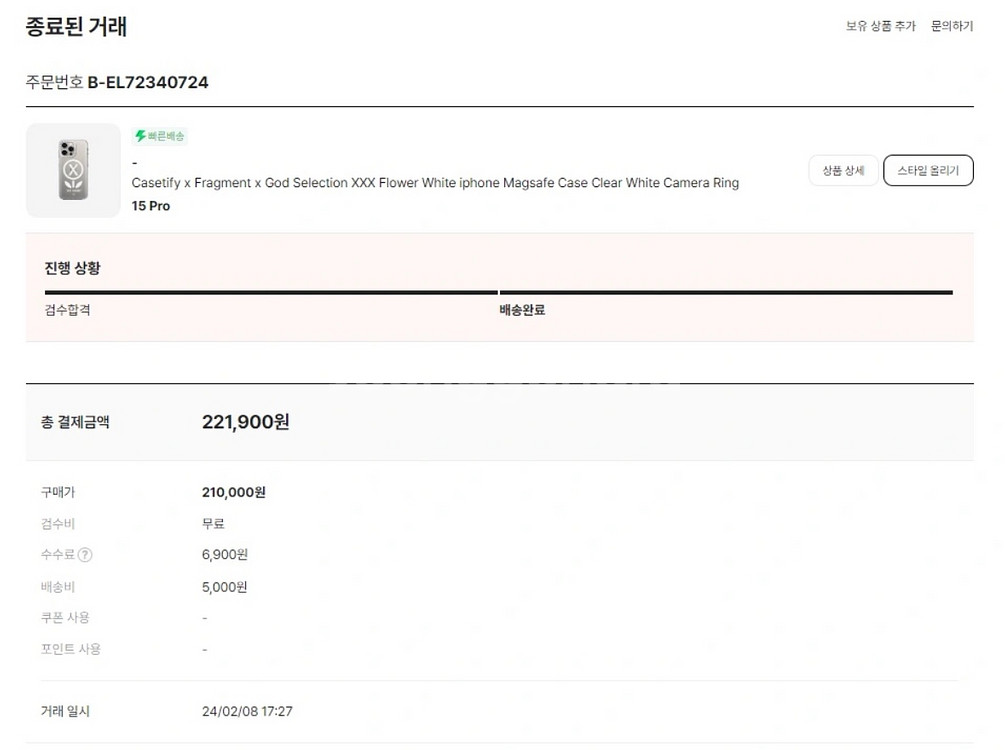Click the 문의하기 link
Screen dimensions: 1005x750
(951, 26)
